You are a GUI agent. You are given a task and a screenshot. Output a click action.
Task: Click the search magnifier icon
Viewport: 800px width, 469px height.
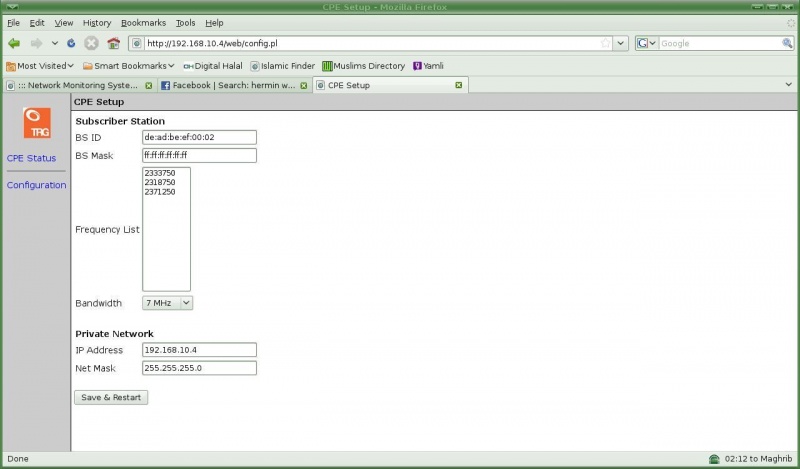tap(787, 43)
